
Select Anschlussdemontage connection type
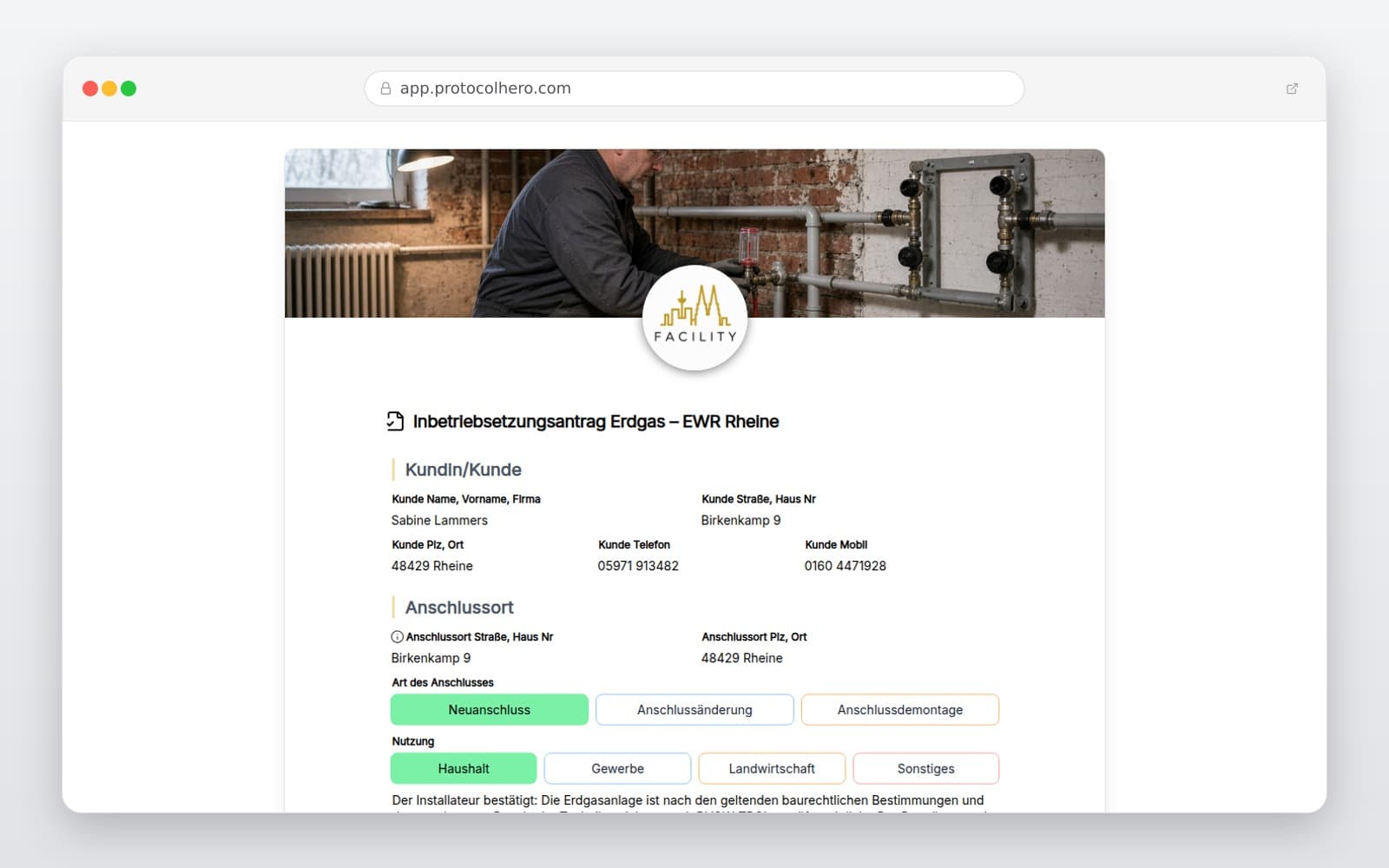[900, 710]
